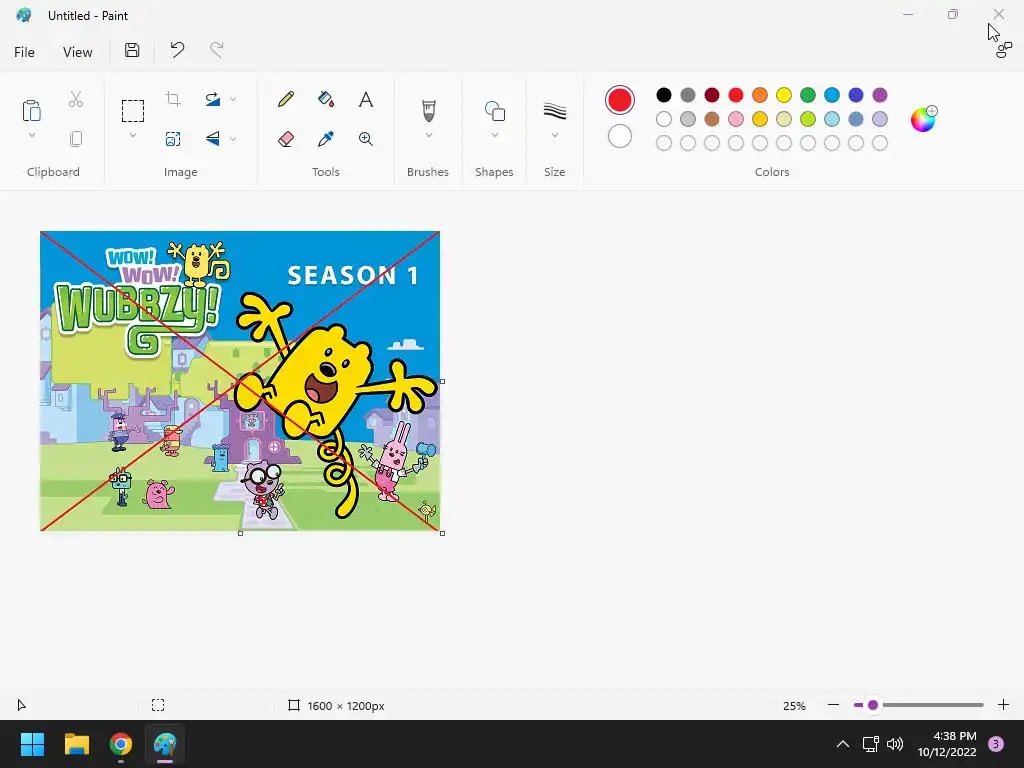Expand the Select tool options chevron

(x=133, y=135)
